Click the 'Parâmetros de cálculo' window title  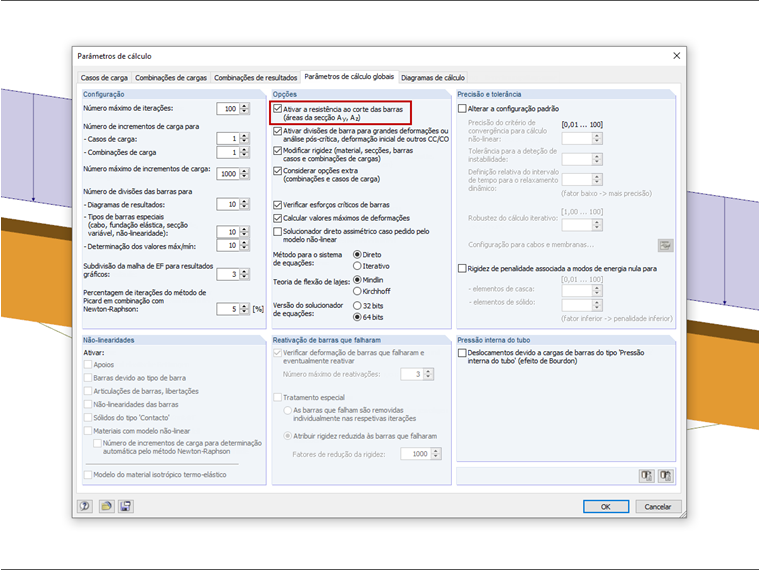pos(114,56)
